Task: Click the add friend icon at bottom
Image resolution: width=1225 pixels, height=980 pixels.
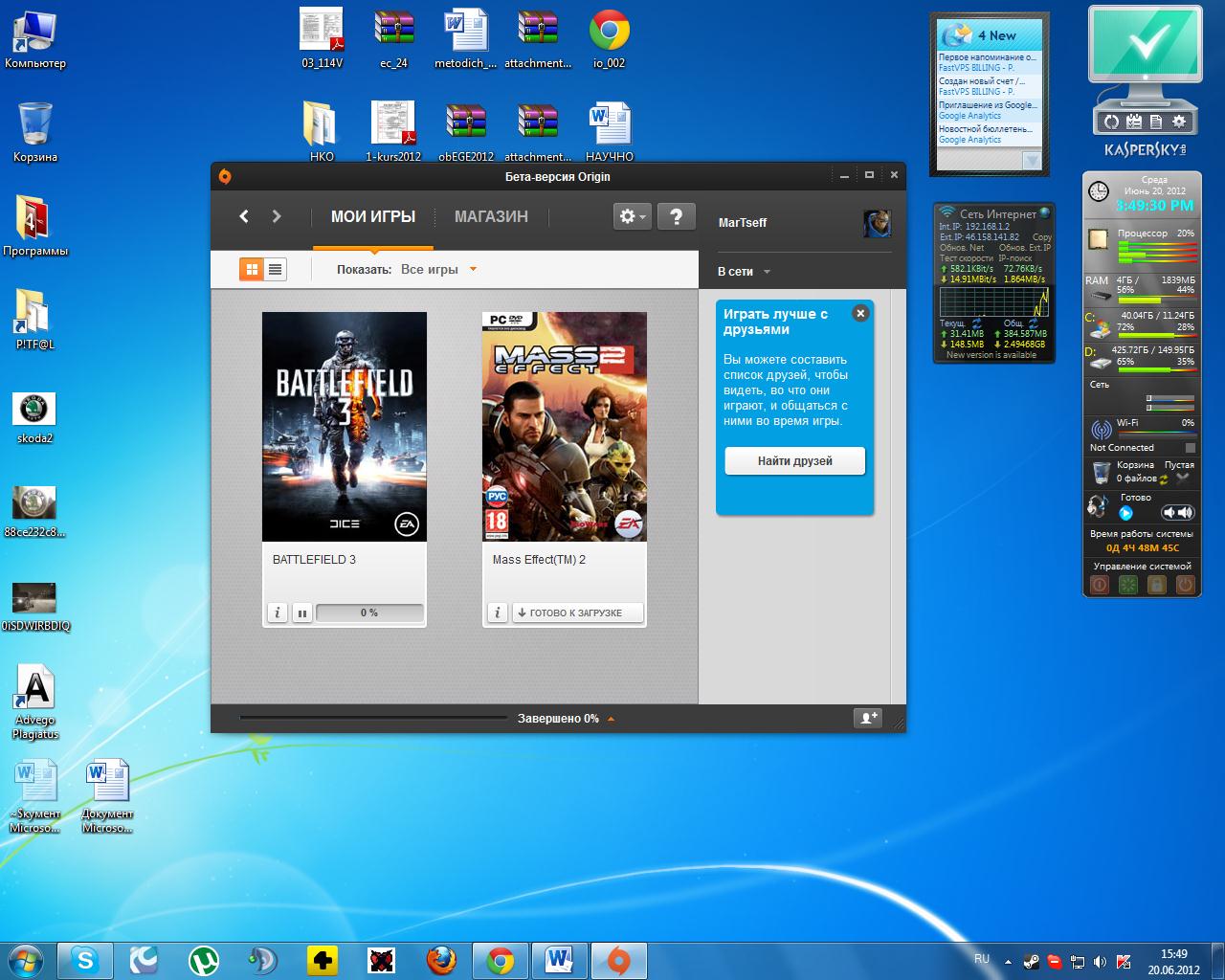Action: (x=867, y=718)
